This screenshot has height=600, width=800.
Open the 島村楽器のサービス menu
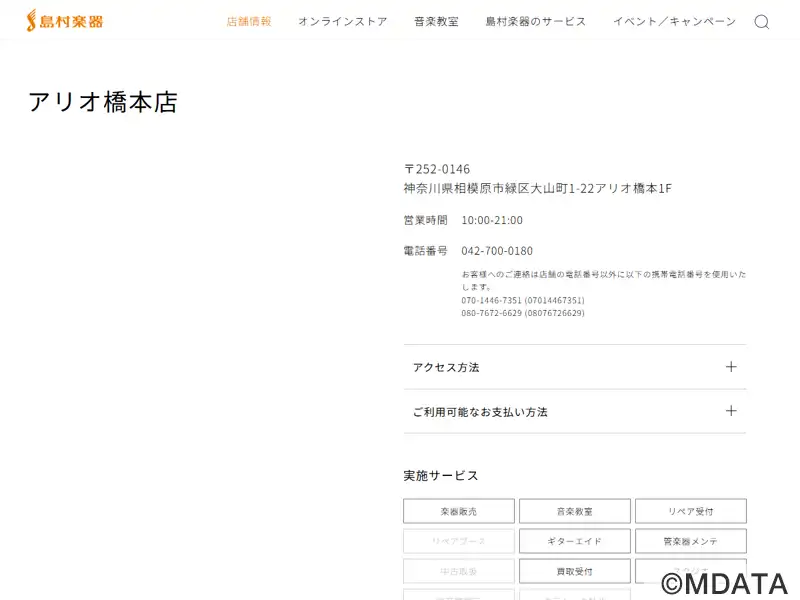(x=536, y=21)
